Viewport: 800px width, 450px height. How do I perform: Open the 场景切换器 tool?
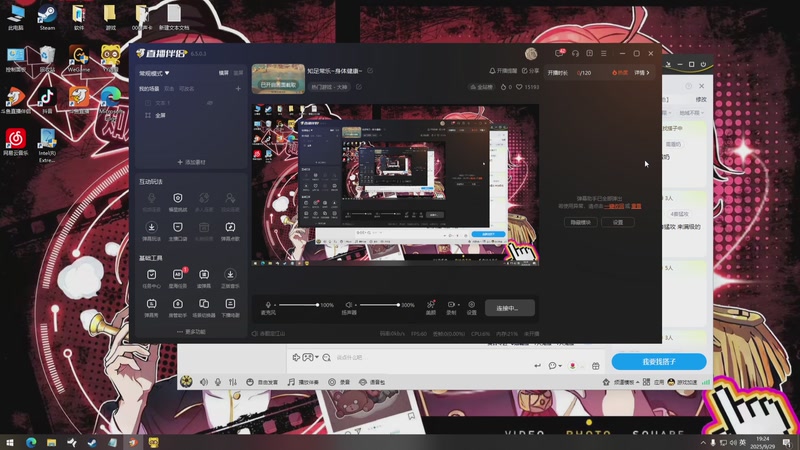[x=204, y=308]
